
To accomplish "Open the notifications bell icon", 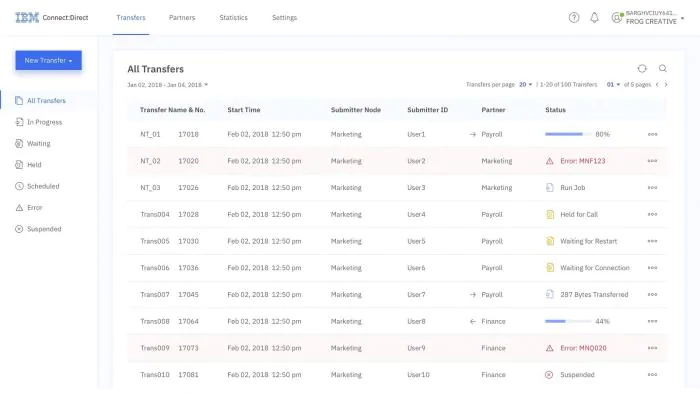I will point(594,18).
